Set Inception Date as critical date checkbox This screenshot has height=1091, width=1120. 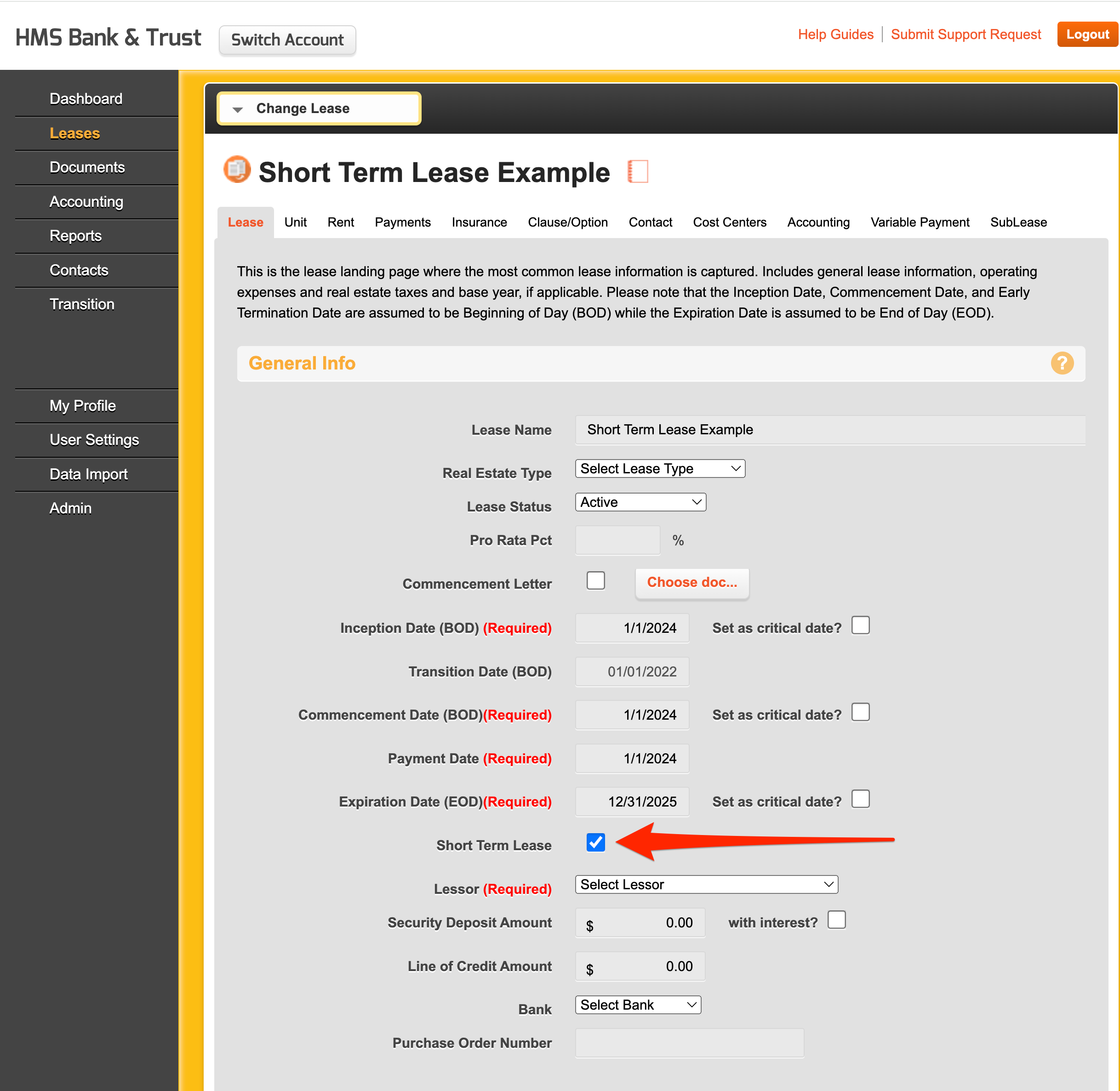(860, 625)
